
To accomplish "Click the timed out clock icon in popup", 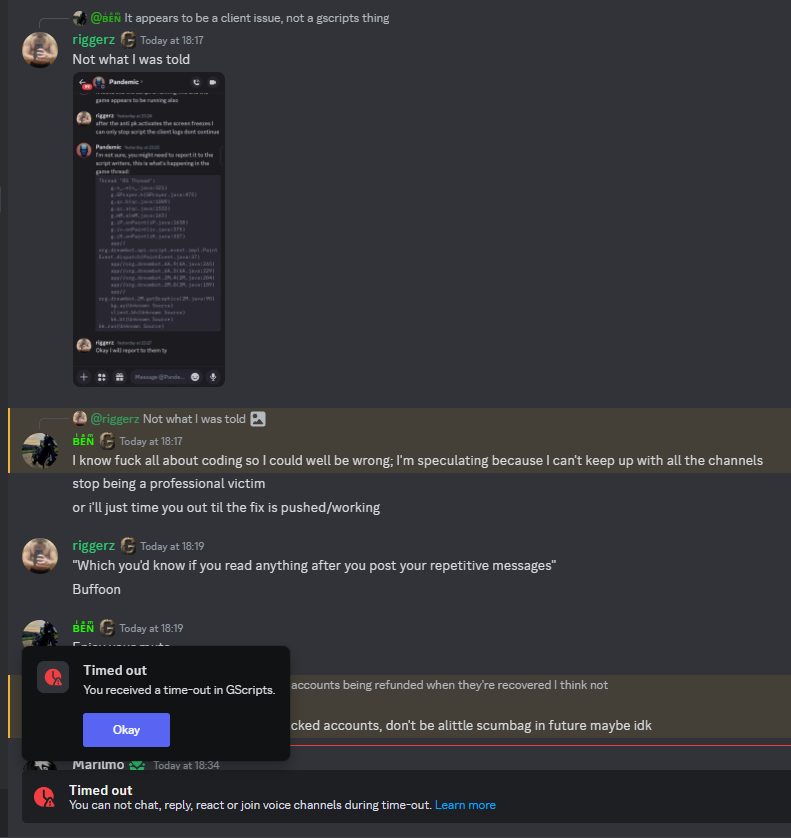I will point(53,677).
